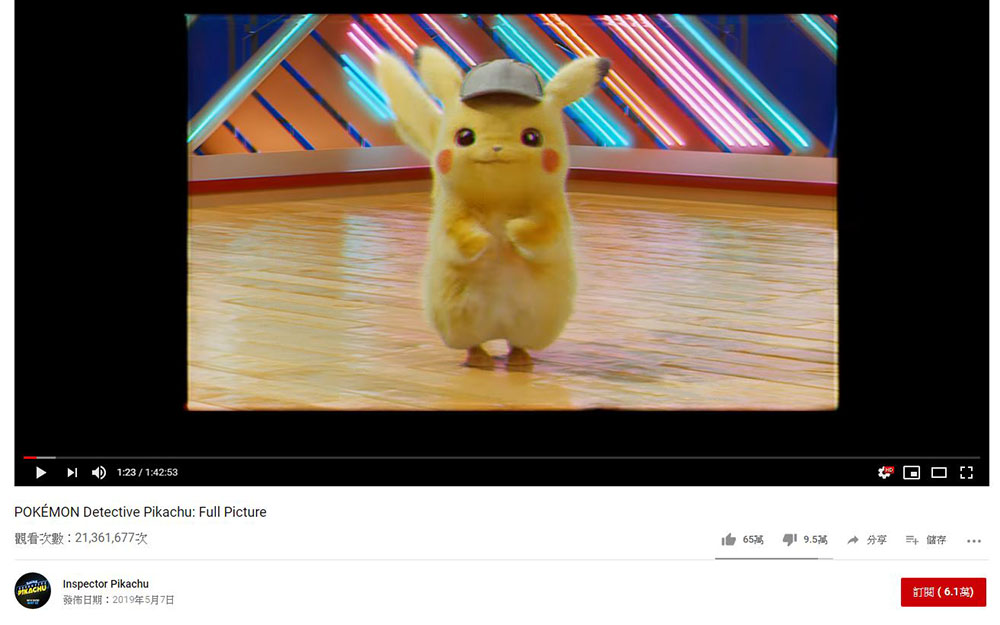Subscribe to Inspector Pikachu channel

[x=943, y=592]
